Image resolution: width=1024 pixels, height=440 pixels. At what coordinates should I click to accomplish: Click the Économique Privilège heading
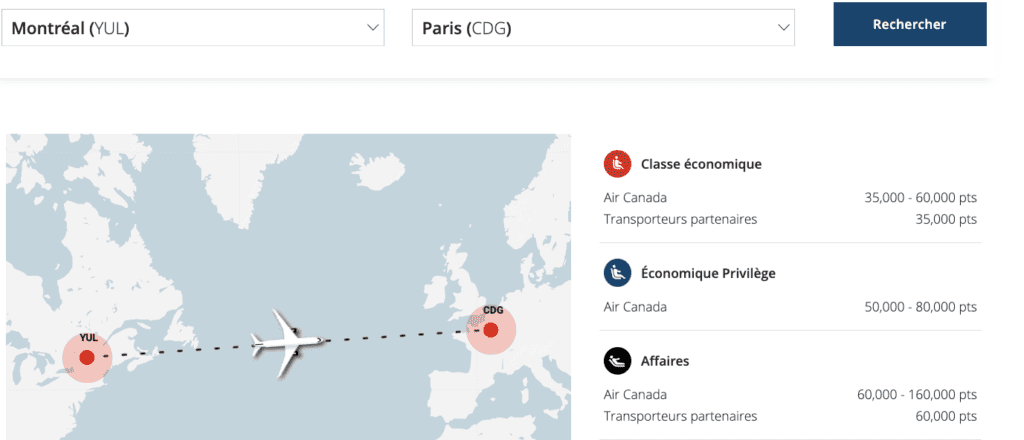click(x=708, y=273)
